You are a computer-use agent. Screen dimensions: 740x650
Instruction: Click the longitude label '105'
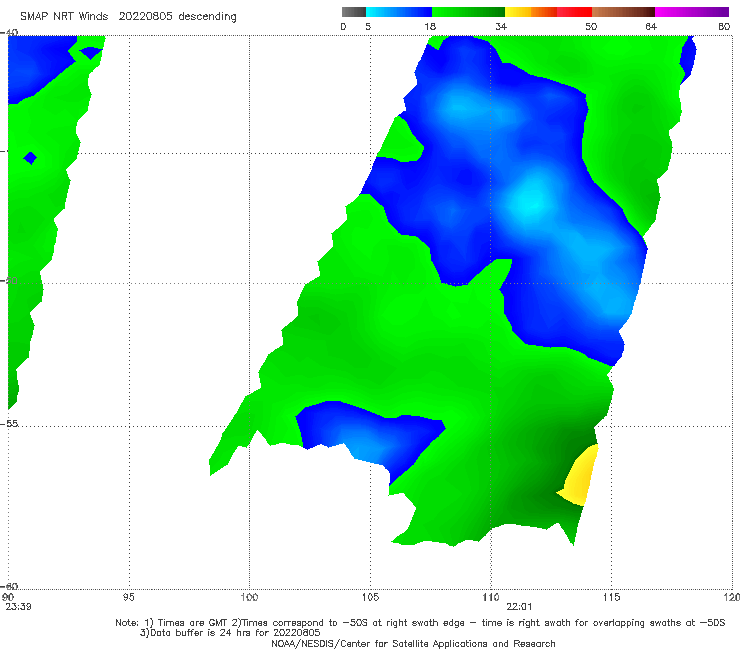tap(370, 597)
